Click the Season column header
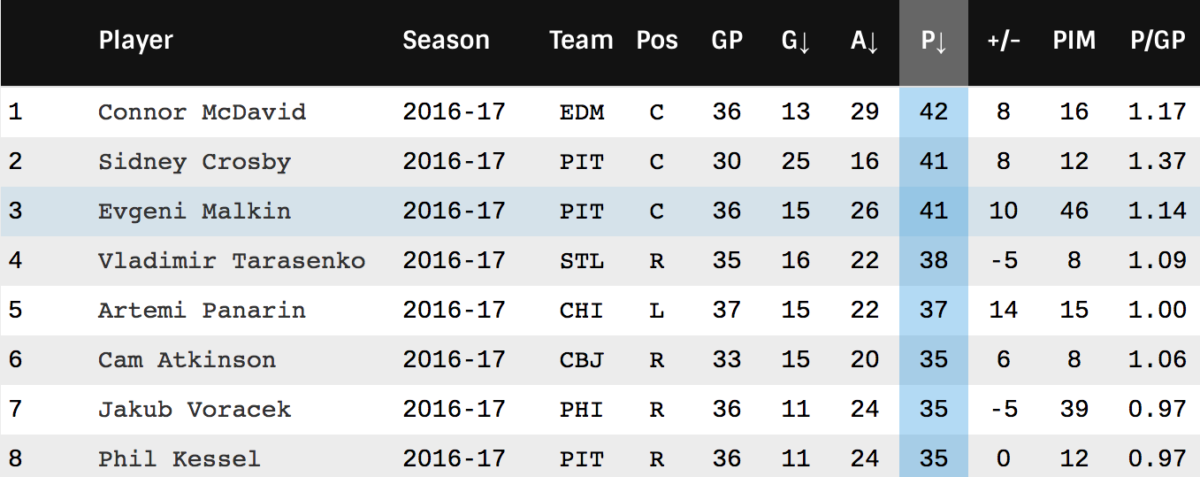 point(446,41)
